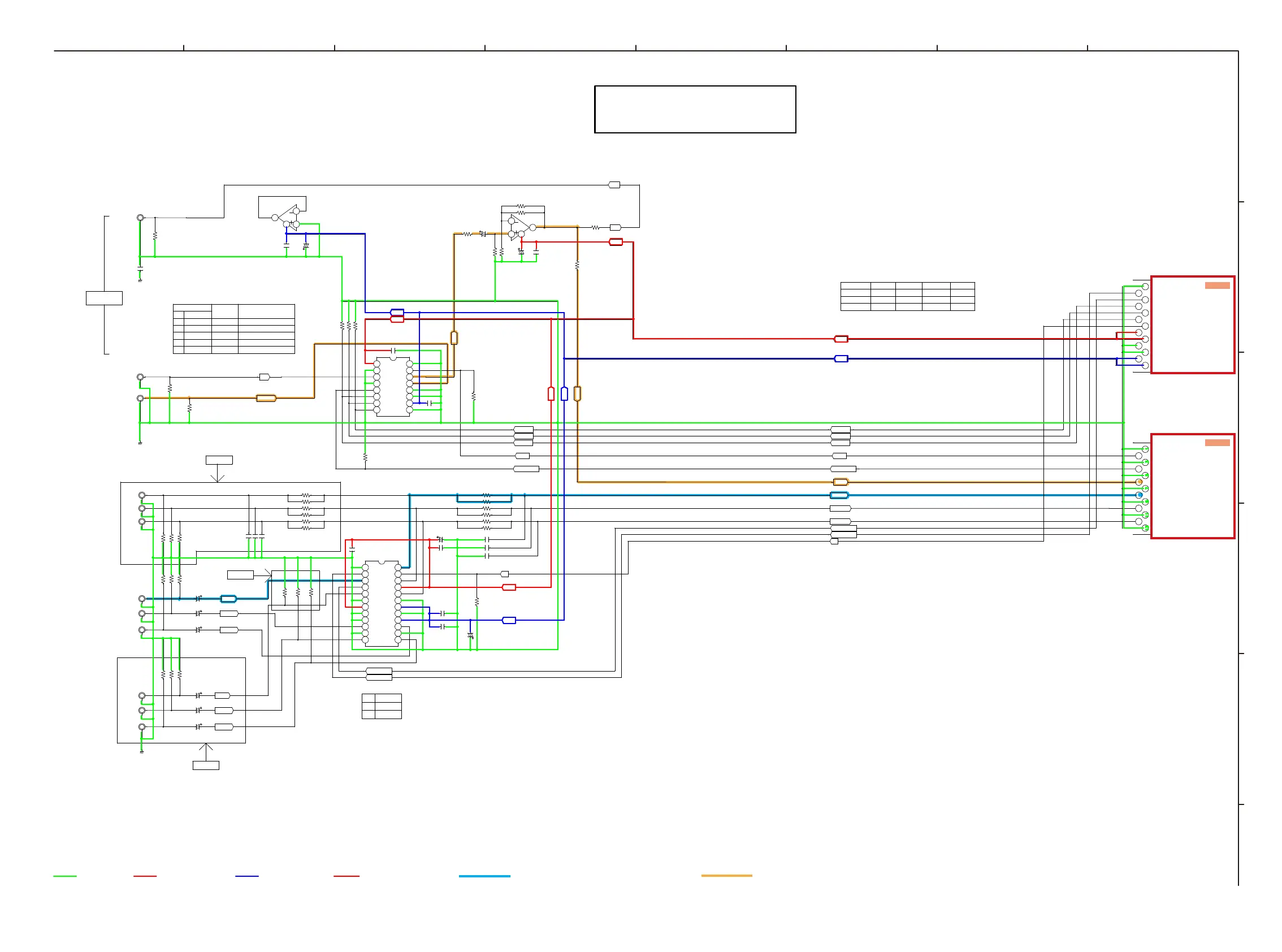Click the red signal tag on the long red wire
Screen dimensions: 1282x952
coord(841,339)
